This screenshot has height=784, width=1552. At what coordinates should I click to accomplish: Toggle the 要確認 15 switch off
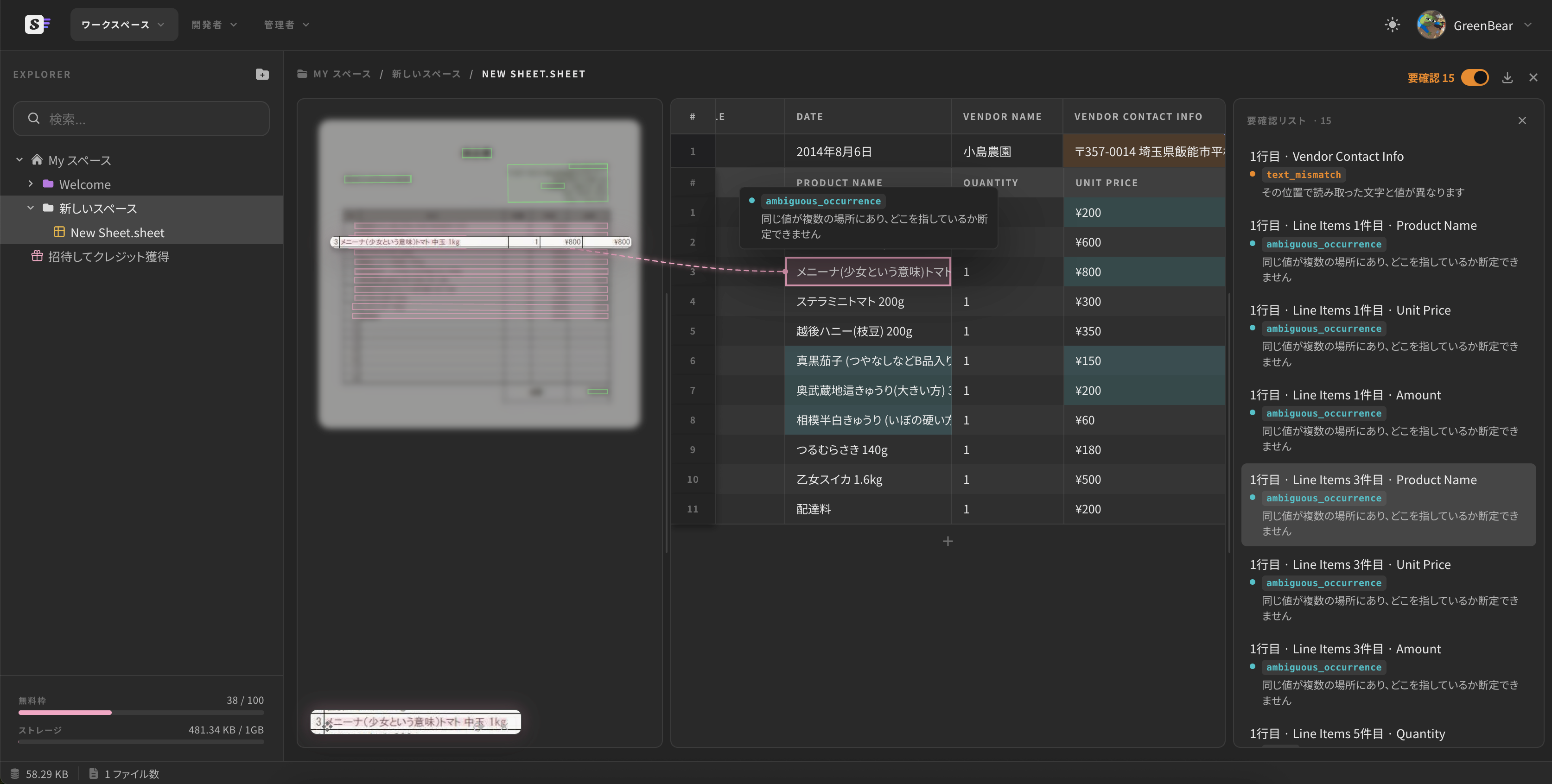1475,78
